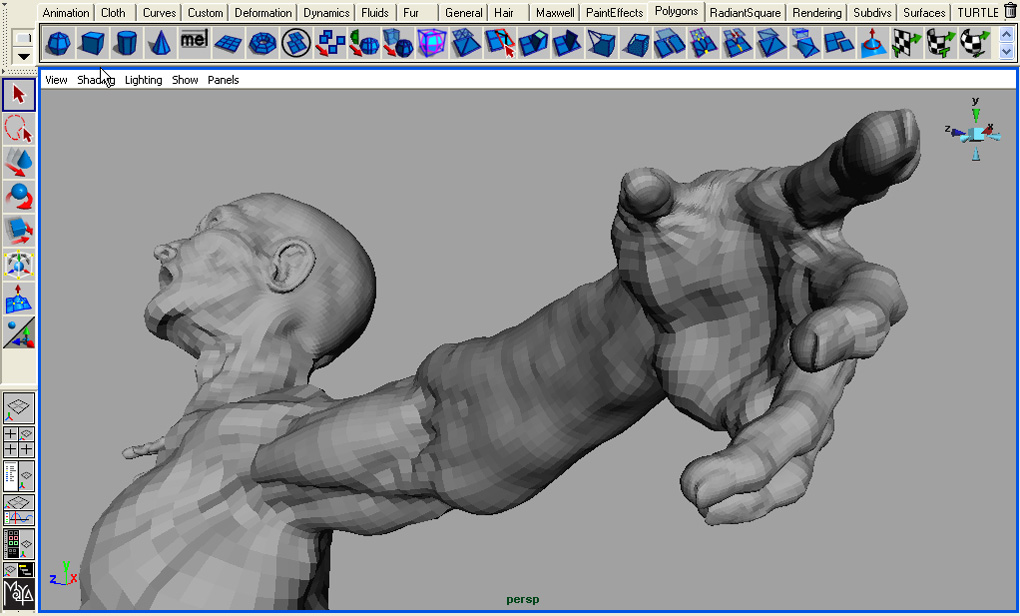The width and height of the screenshot is (1020, 616).
Task: Move shelf rows up with up arrow
Action: point(1006,34)
